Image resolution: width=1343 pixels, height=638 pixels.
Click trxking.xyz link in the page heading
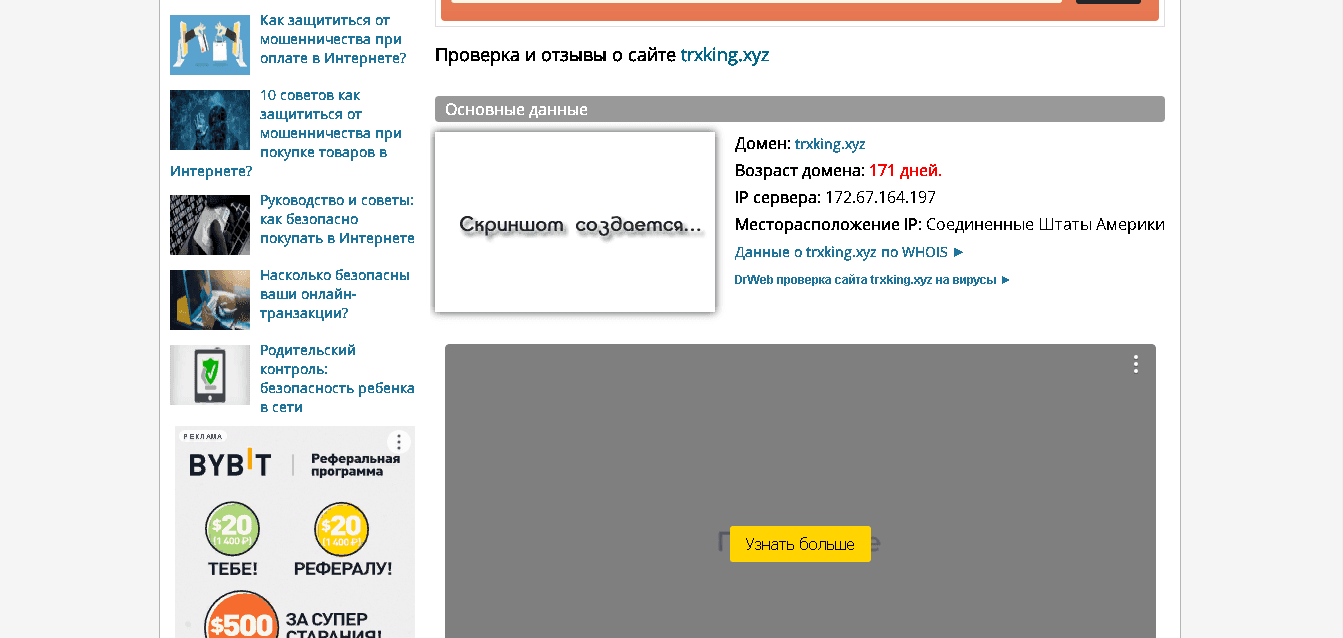pyautogui.click(x=724, y=55)
